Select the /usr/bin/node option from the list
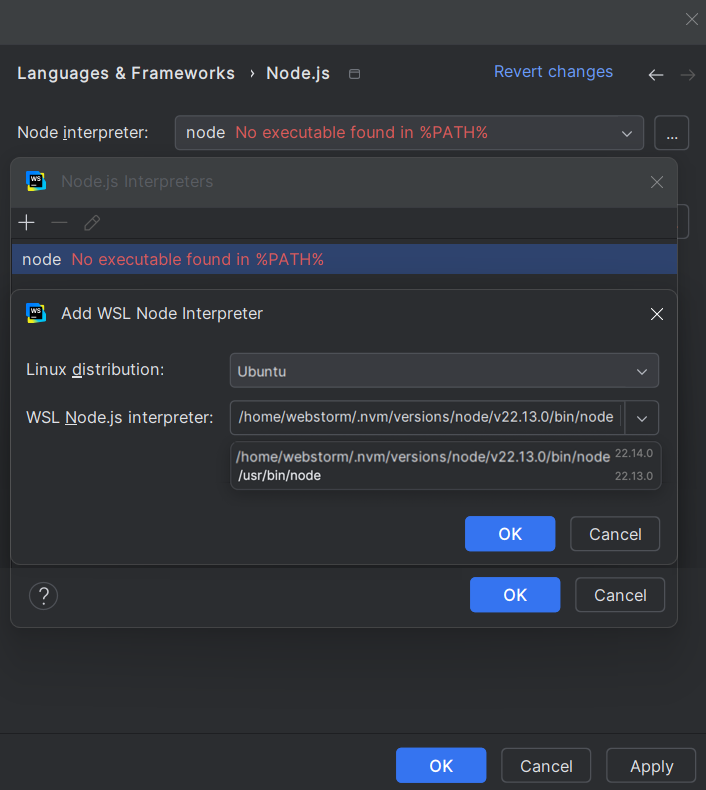This screenshot has width=706, height=790. coord(280,476)
